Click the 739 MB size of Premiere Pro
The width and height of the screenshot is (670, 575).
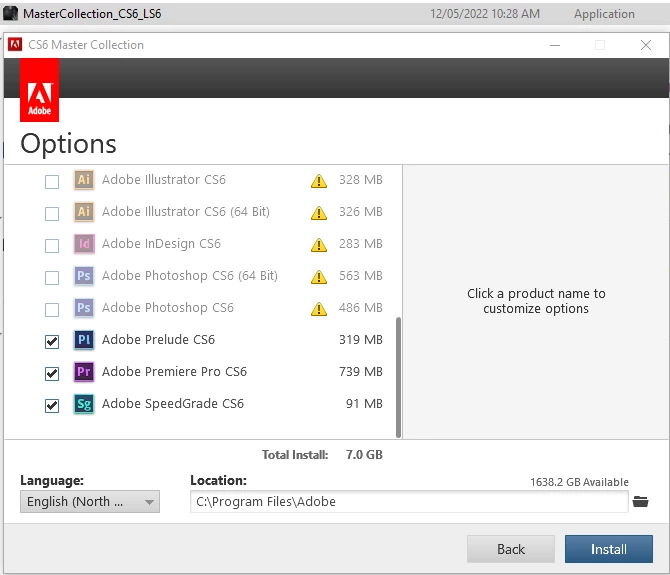click(x=361, y=372)
